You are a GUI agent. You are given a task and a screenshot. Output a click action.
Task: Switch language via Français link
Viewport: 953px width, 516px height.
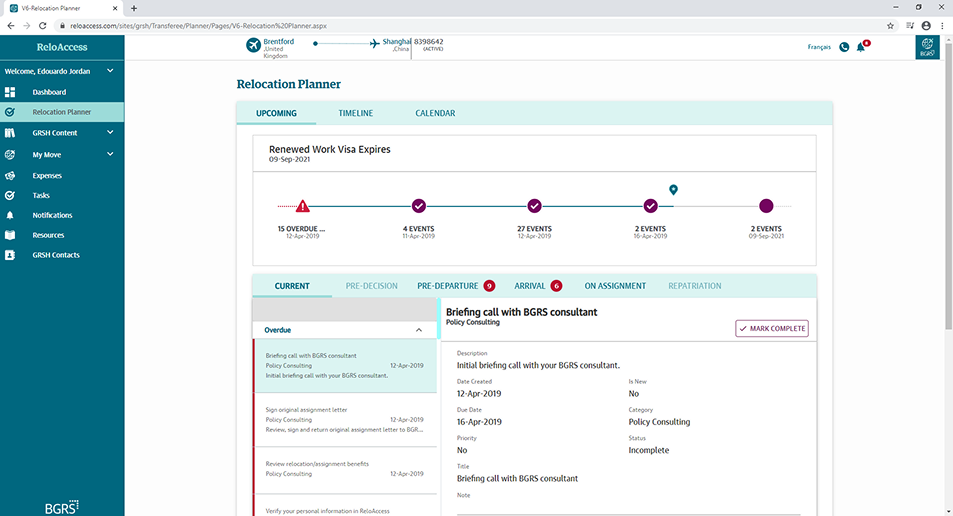pyautogui.click(x=819, y=47)
